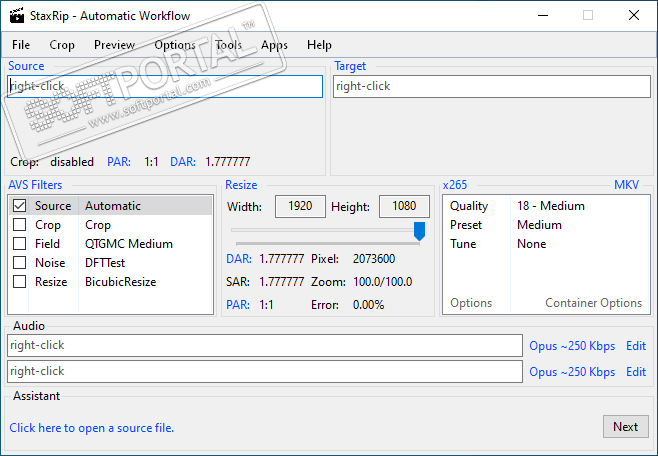This screenshot has height=456, width=658.
Task: Click the Target path input field
Action: click(x=492, y=86)
